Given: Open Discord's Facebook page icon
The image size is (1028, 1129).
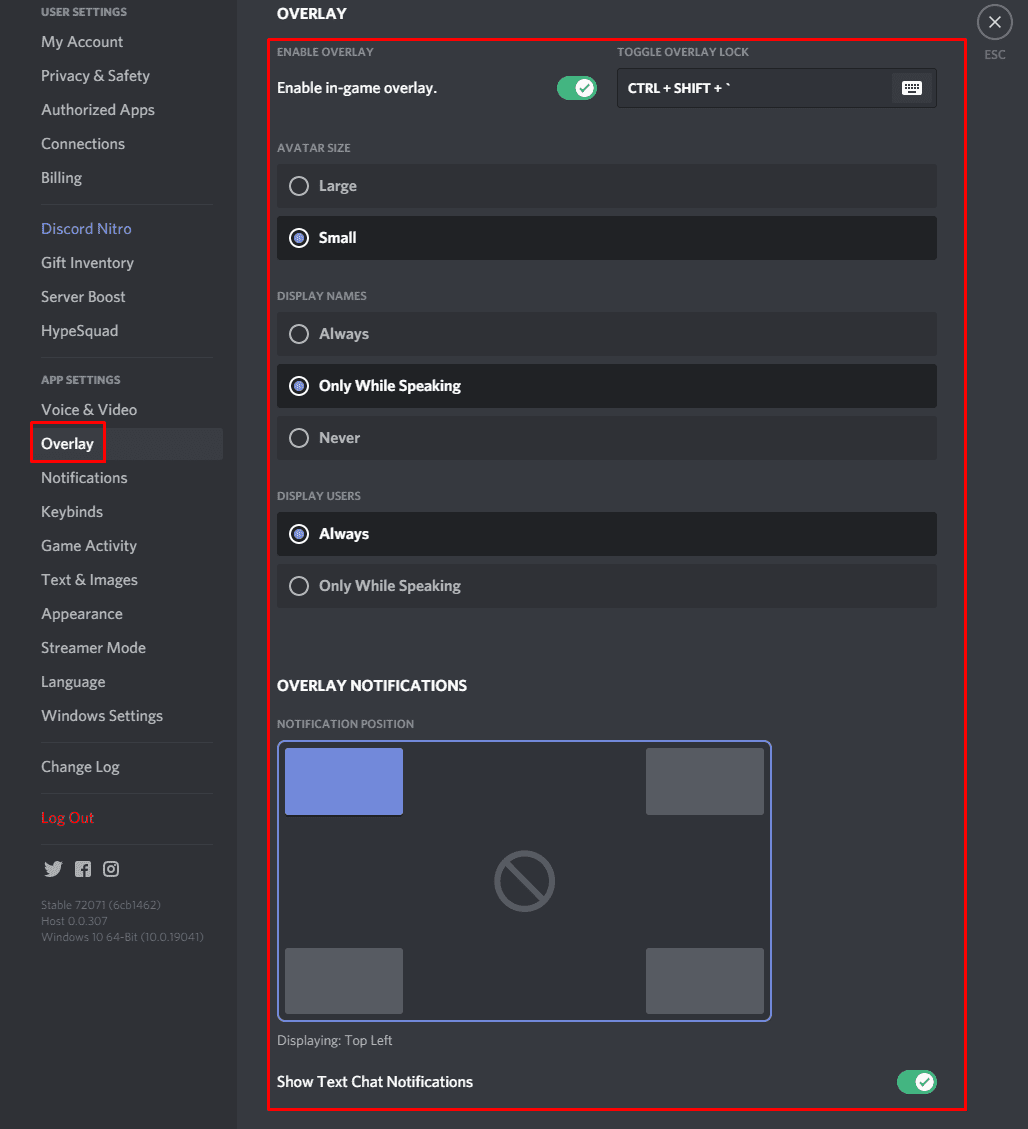Looking at the screenshot, I should [x=82, y=869].
